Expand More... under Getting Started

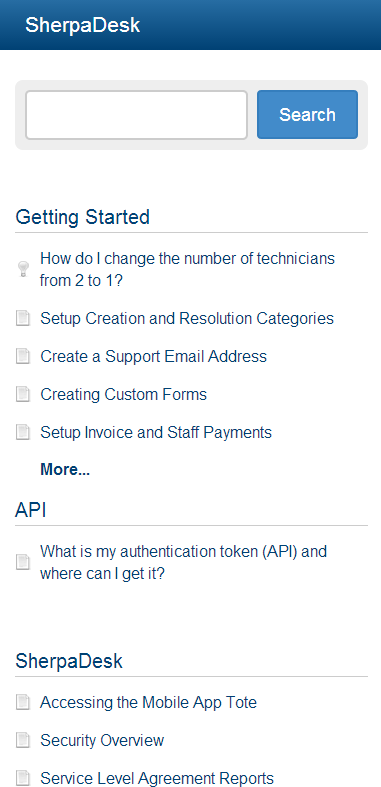[65, 470]
